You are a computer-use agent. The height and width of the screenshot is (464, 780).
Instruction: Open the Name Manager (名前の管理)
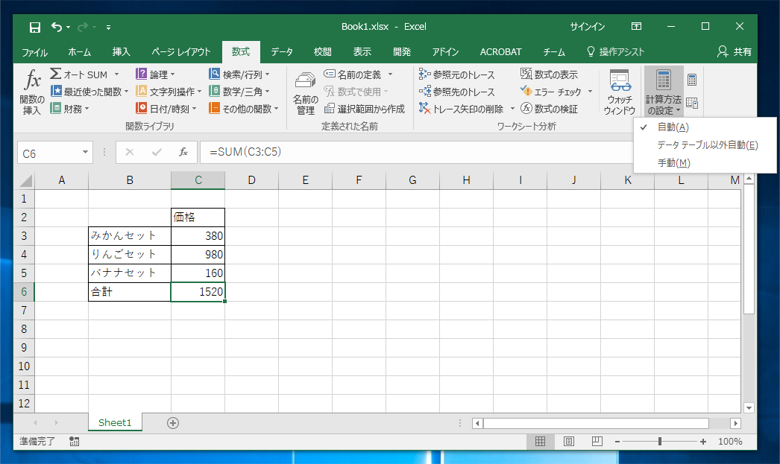click(x=305, y=93)
